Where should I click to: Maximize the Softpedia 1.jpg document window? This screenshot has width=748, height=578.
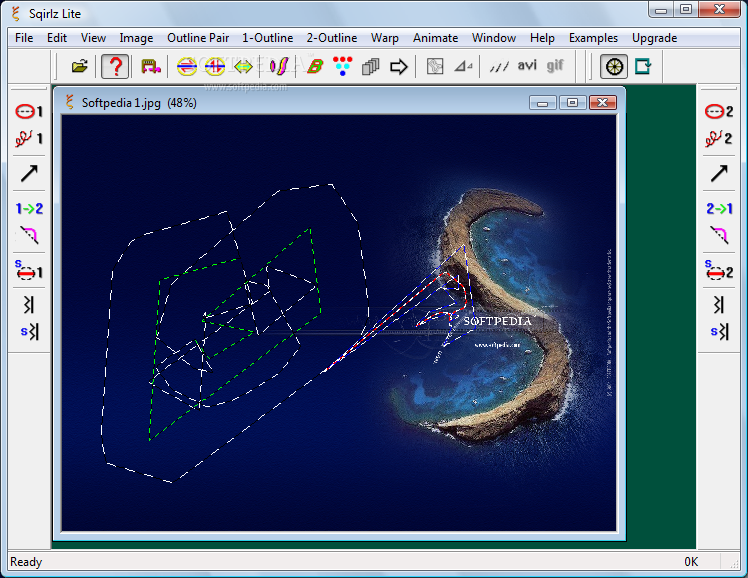pyautogui.click(x=572, y=103)
